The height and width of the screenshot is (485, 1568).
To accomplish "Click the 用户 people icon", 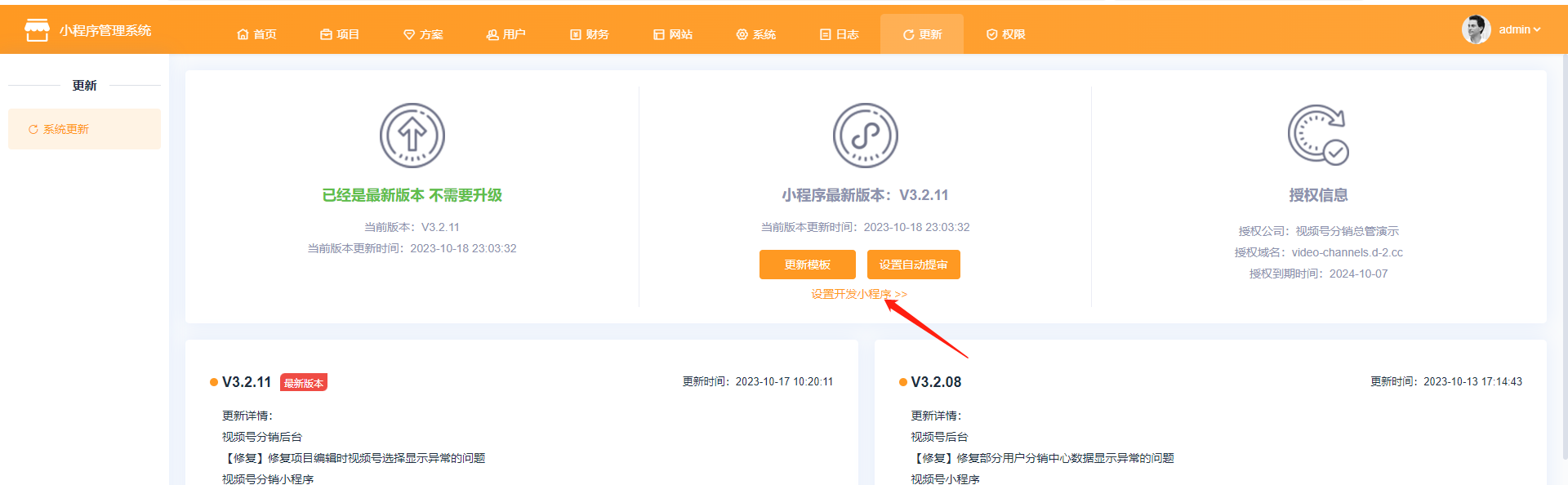I will click(492, 34).
